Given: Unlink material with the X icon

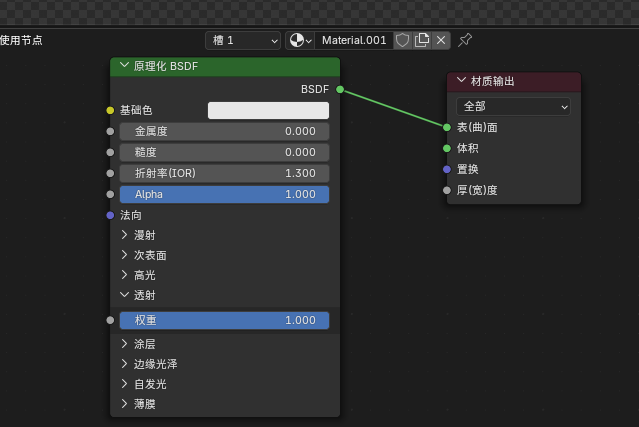Looking at the screenshot, I should [x=441, y=40].
